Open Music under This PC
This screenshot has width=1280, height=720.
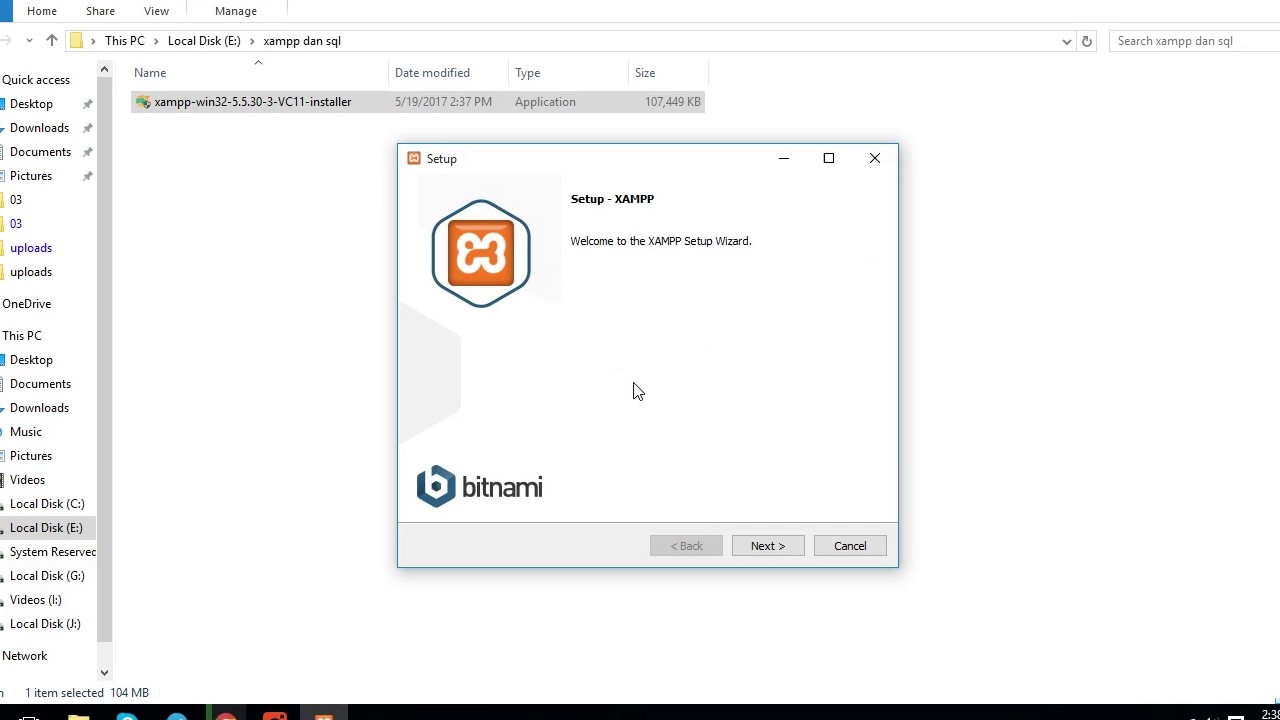pos(26,432)
